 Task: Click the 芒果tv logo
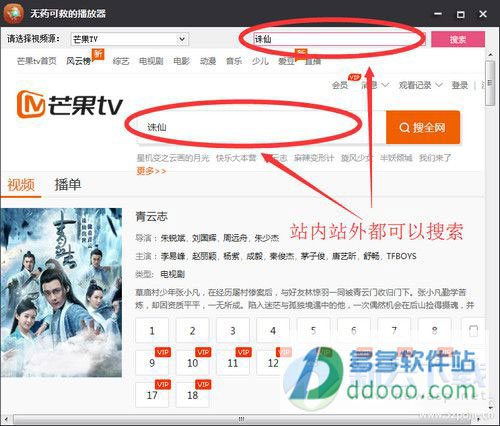[x=70, y=105]
